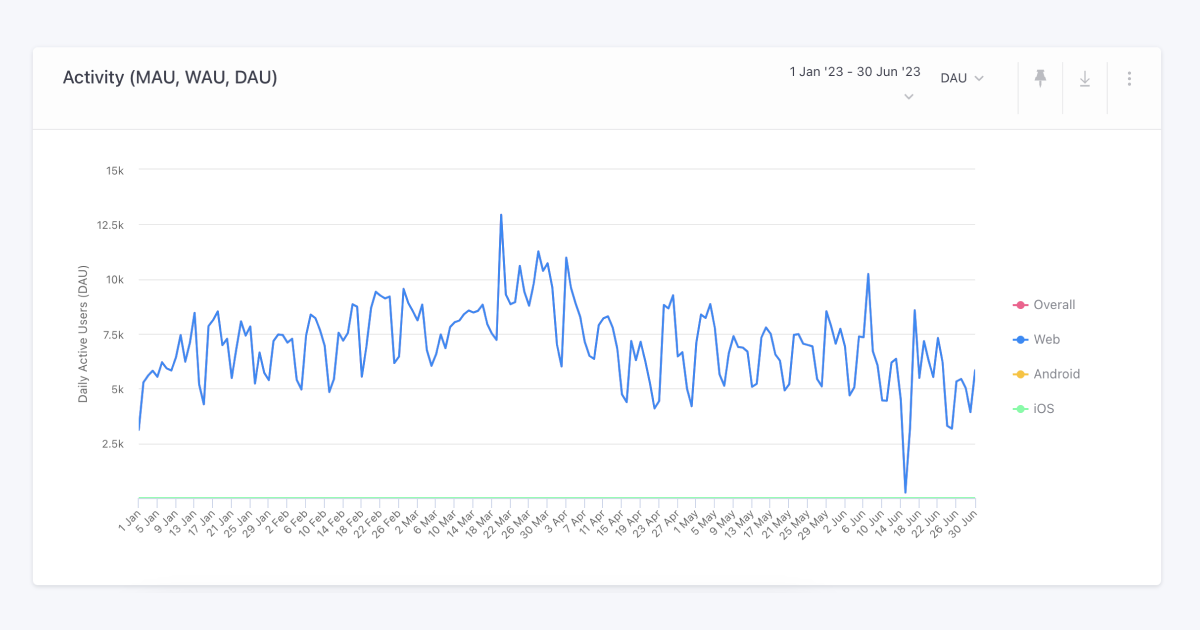Screen dimensions: 1200x630
Task: Expand the date range selector chevron
Action: 908,96
